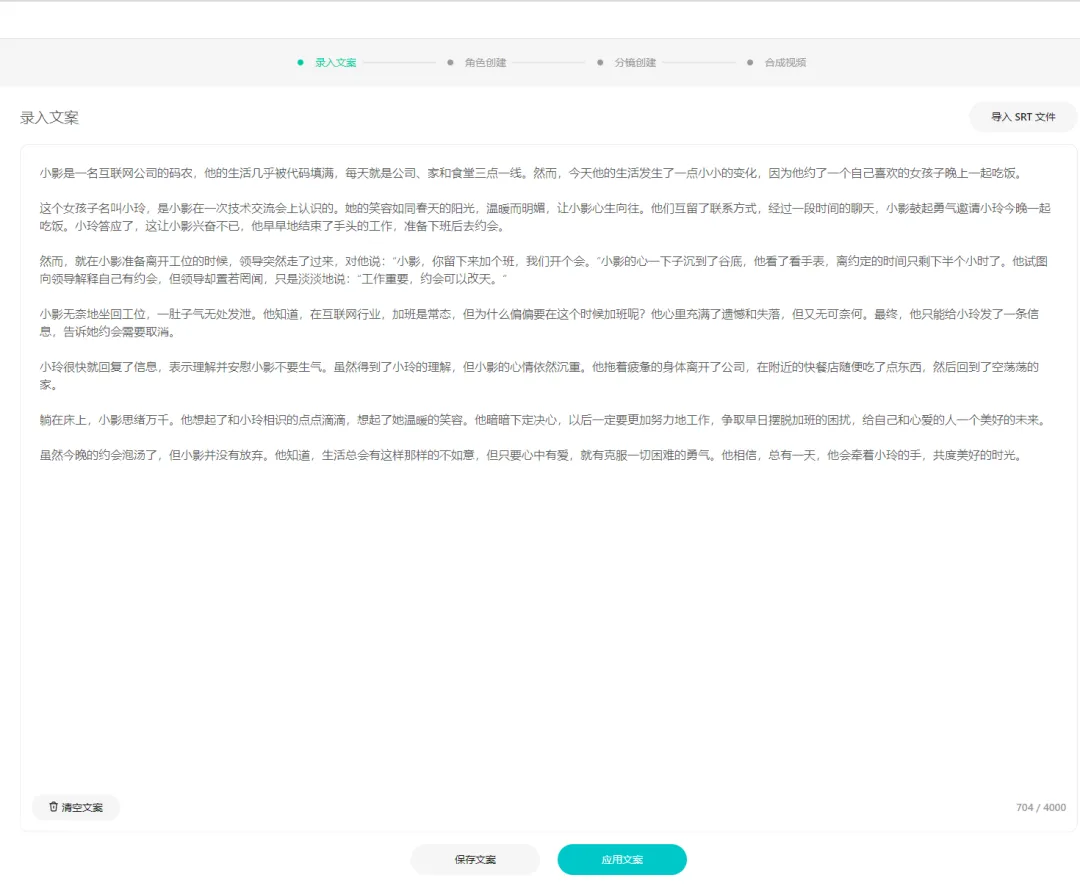Click the last paragraph of the story text

pyautogui.click(x=540, y=455)
